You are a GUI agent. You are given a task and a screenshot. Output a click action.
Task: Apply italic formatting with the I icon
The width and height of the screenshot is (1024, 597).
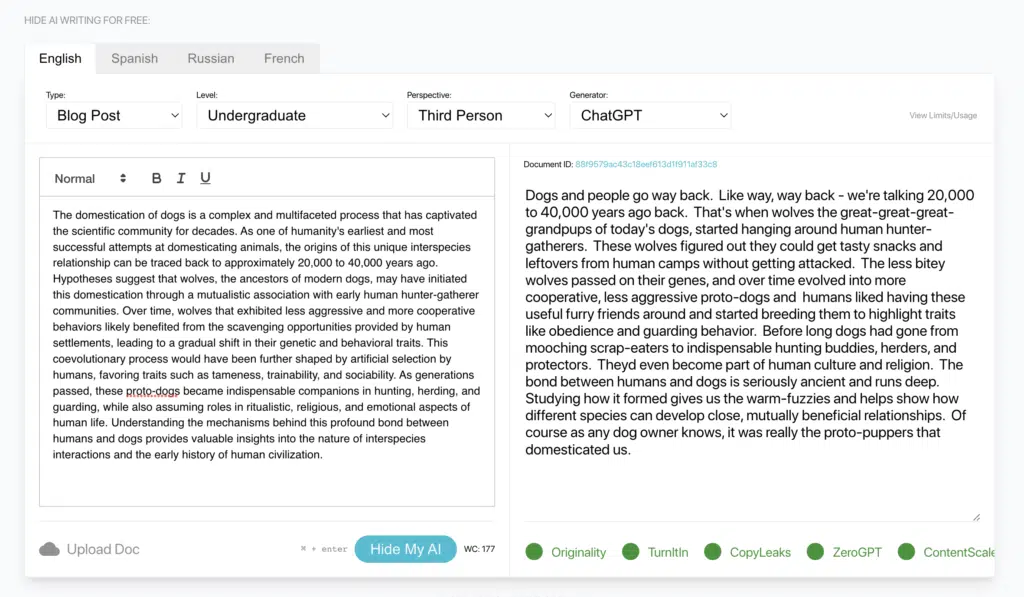point(181,178)
